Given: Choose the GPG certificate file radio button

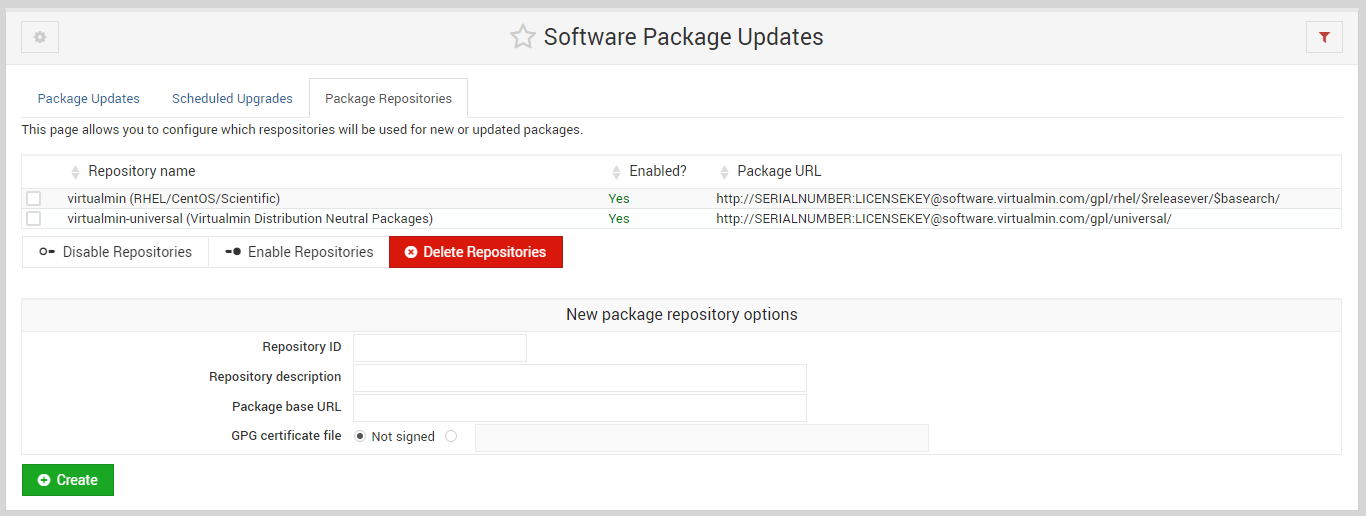Looking at the screenshot, I should (x=451, y=436).
